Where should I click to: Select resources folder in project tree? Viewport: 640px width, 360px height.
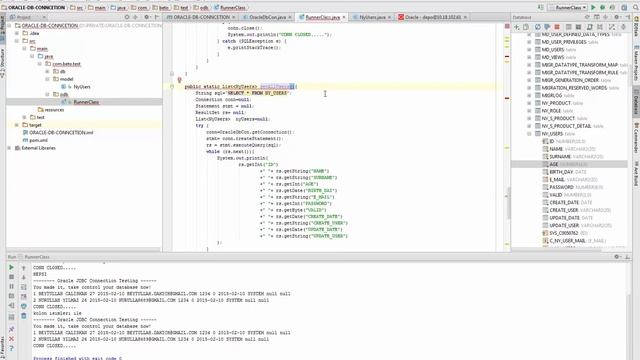(54, 110)
